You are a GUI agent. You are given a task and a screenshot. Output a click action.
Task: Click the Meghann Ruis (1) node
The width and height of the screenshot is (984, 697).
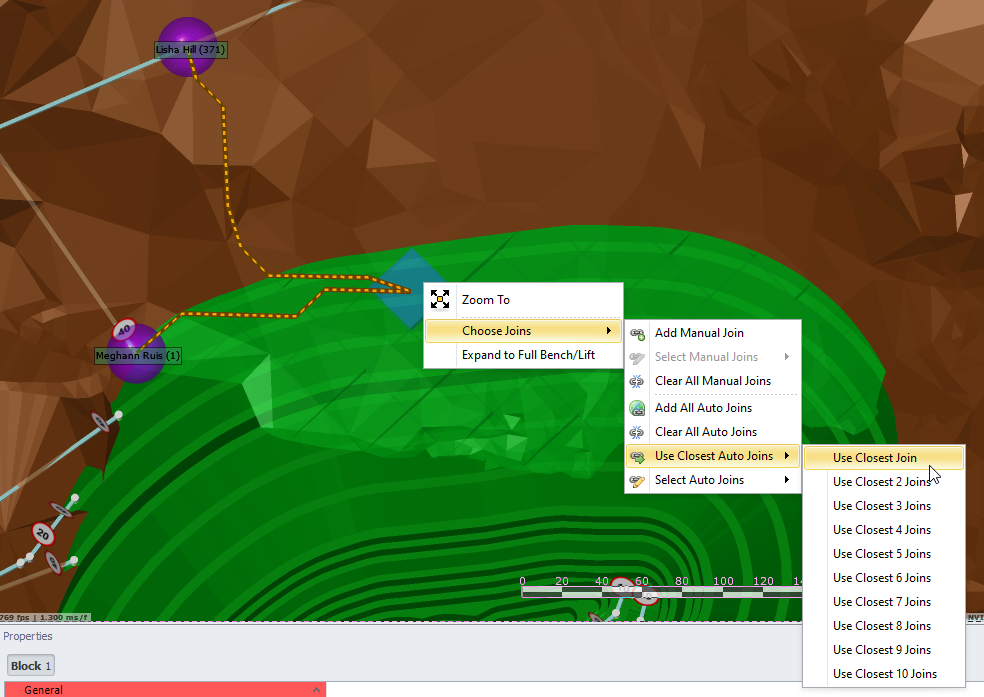(x=136, y=353)
